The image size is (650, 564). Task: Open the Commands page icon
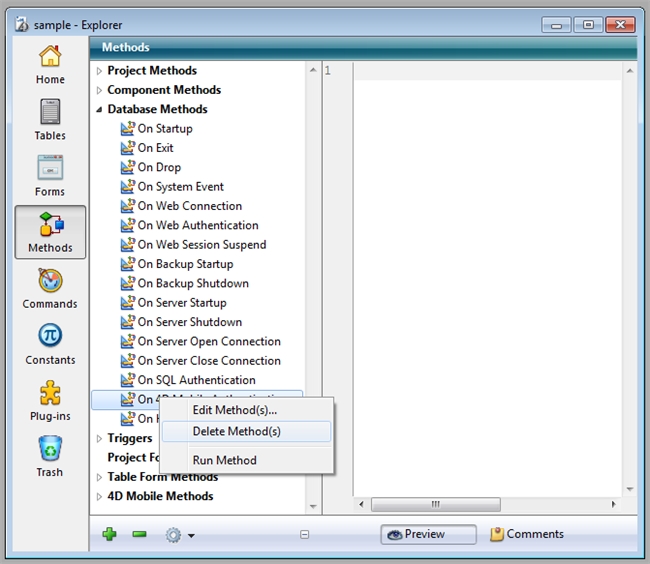[50, 288]
